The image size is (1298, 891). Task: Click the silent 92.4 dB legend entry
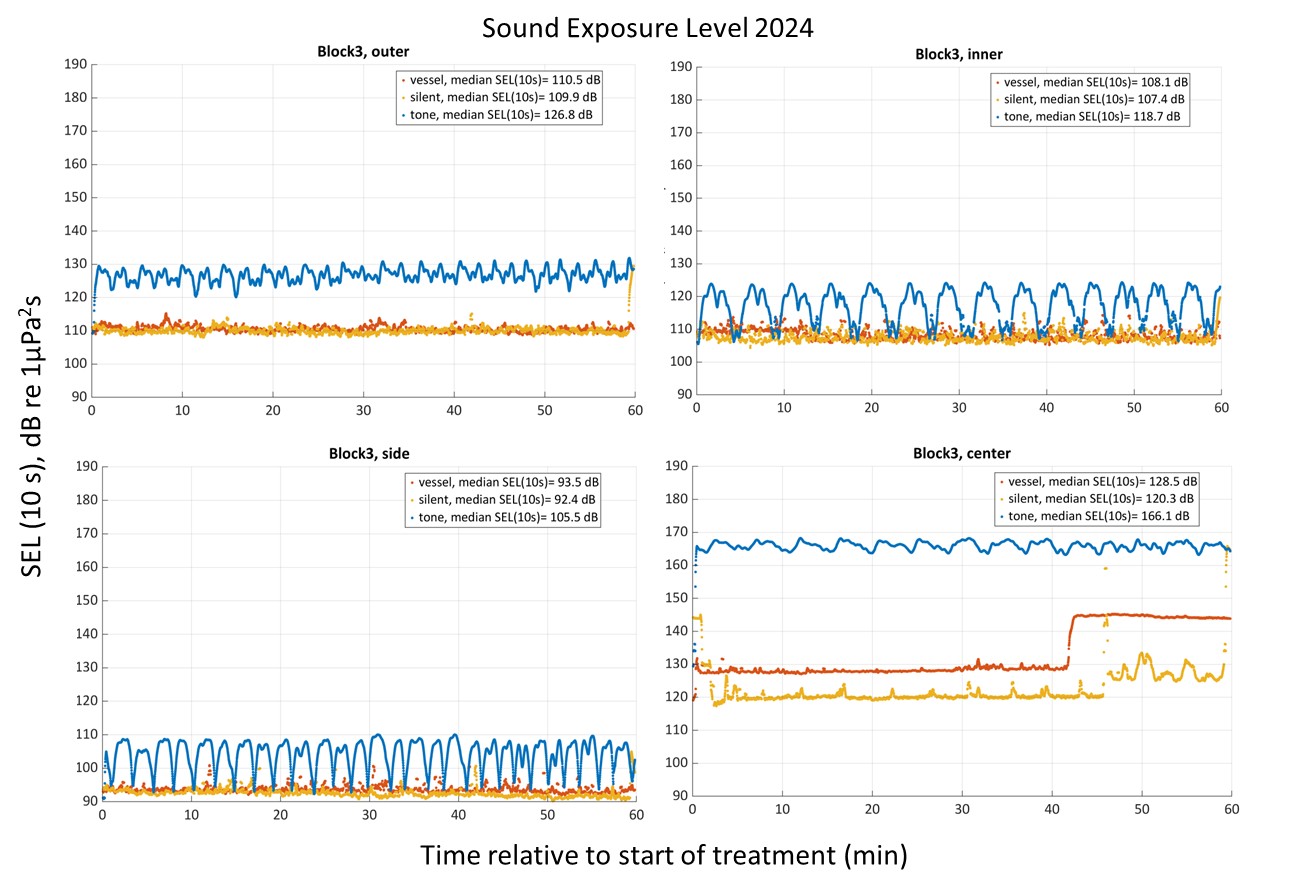click(x=500, y=499)
